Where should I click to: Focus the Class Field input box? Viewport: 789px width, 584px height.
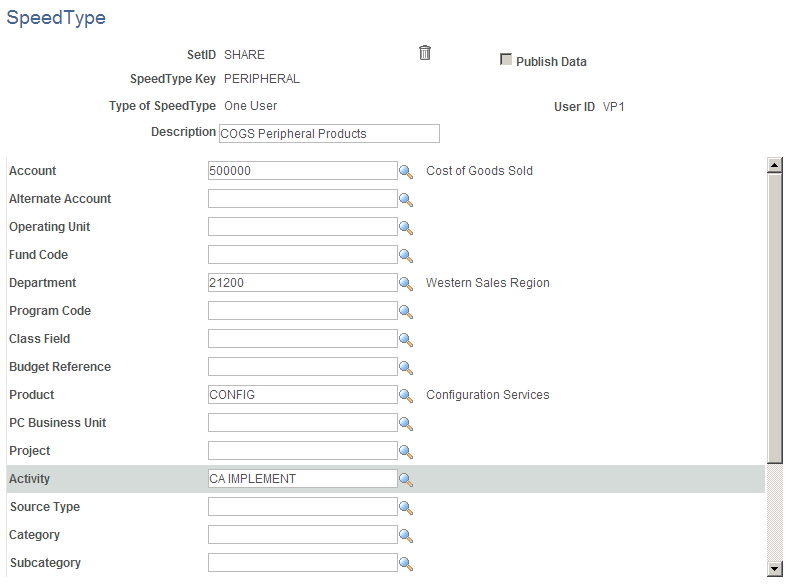[x=302, y=339]
